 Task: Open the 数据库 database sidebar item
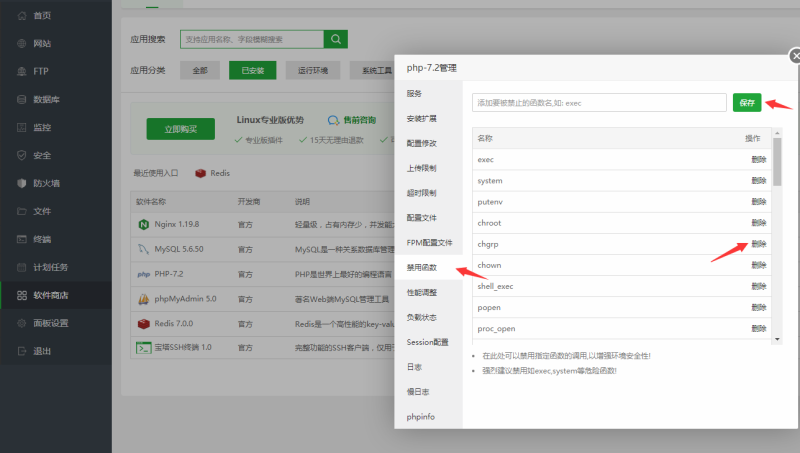coord(56,99)
